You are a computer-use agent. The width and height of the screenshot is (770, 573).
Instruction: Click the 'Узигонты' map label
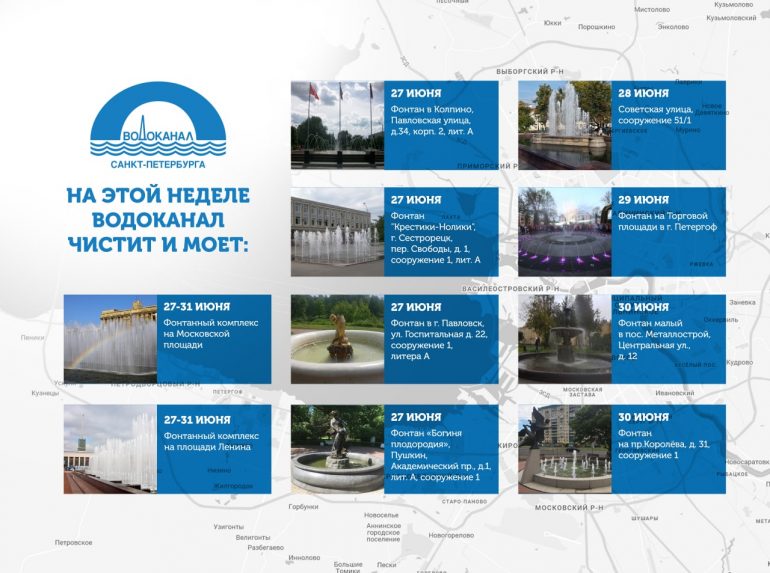tap(228, 527)
